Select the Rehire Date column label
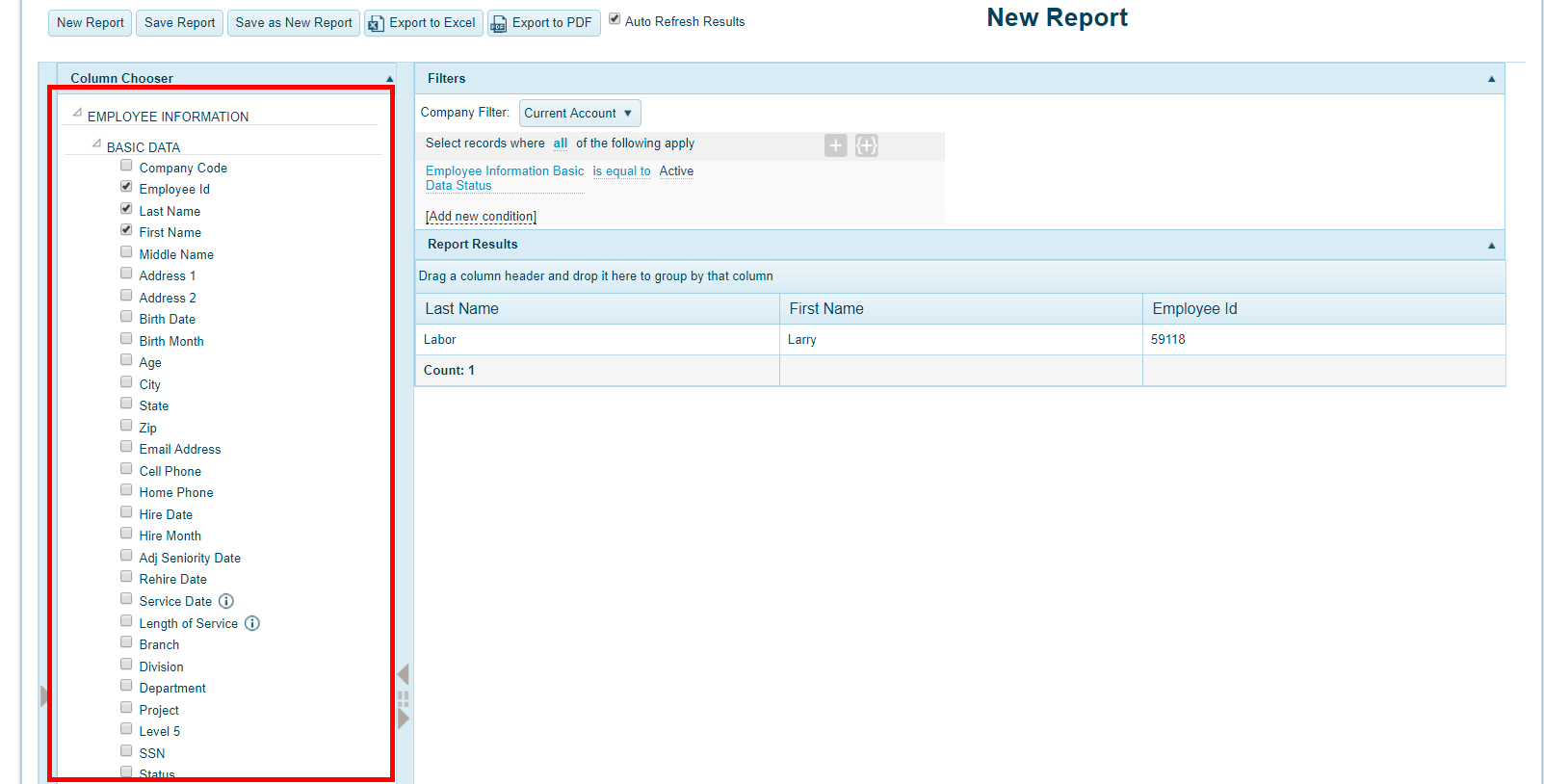Viewport: 1544px width, 784px height. 172,580
